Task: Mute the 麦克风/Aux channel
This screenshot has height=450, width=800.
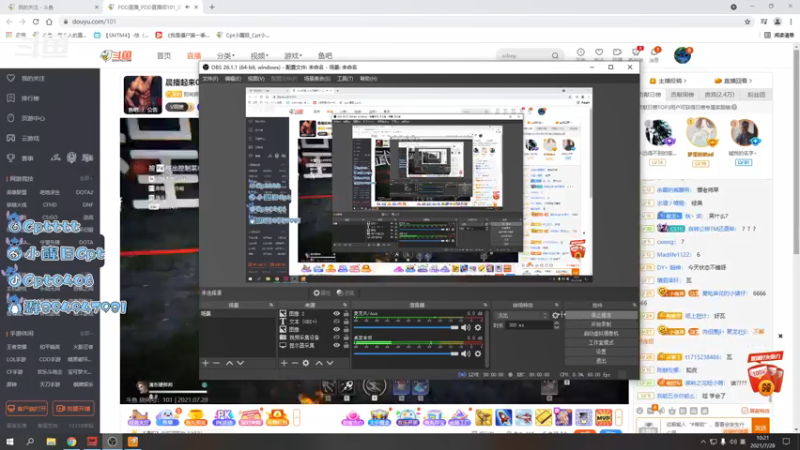Action: 466,328
